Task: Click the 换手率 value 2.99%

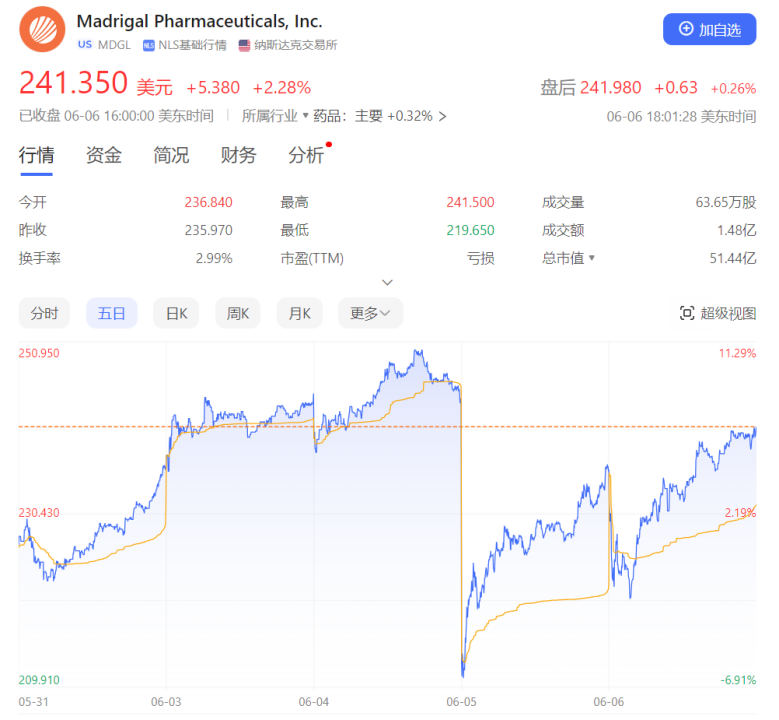Action: (x=214, y=258)
